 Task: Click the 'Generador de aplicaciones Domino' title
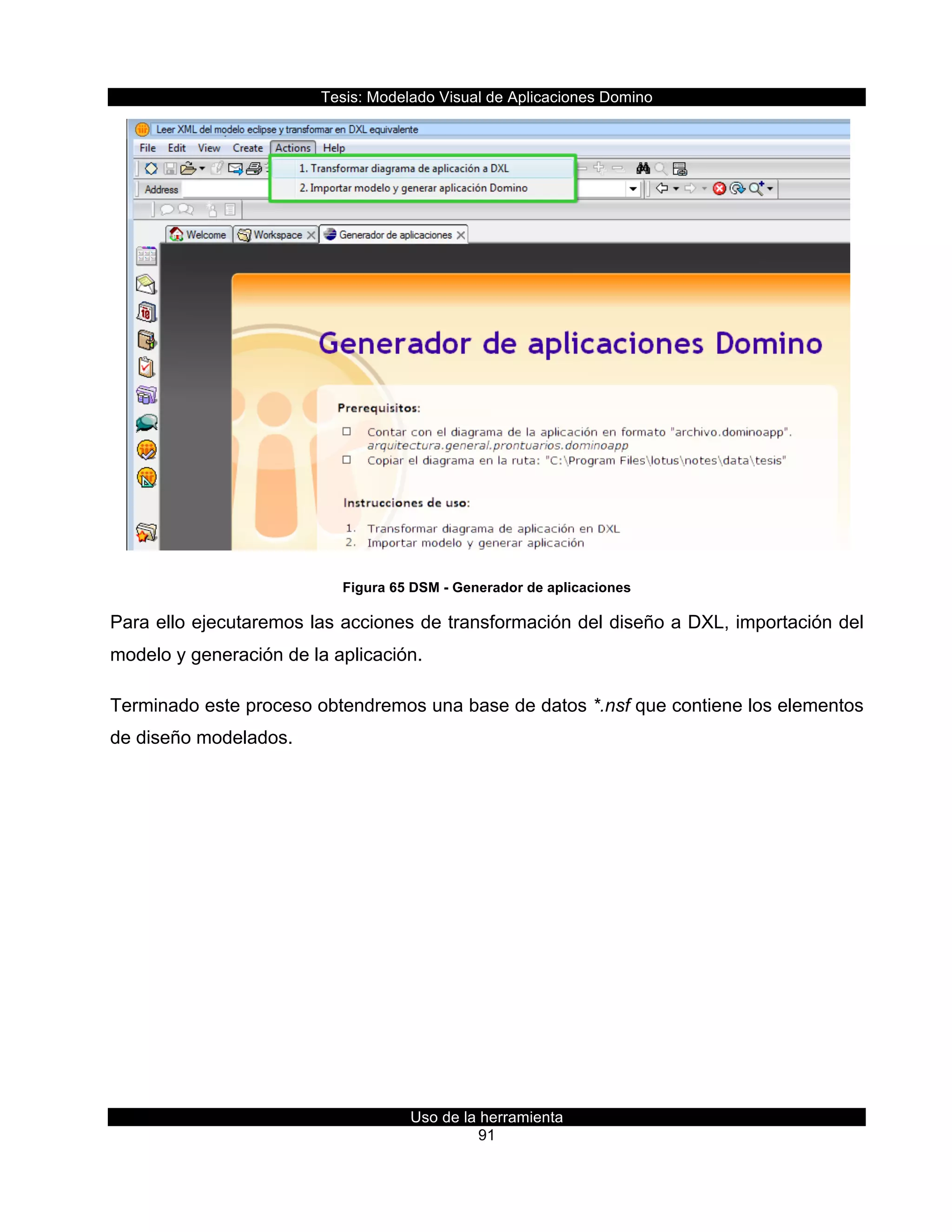tap(570, 344)
